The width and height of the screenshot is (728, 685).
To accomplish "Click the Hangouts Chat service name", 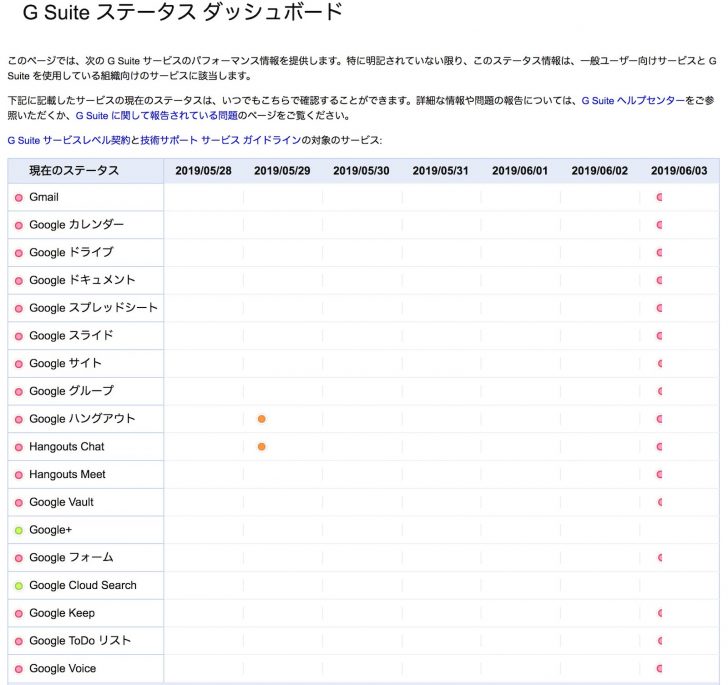I will coord(66,447).
